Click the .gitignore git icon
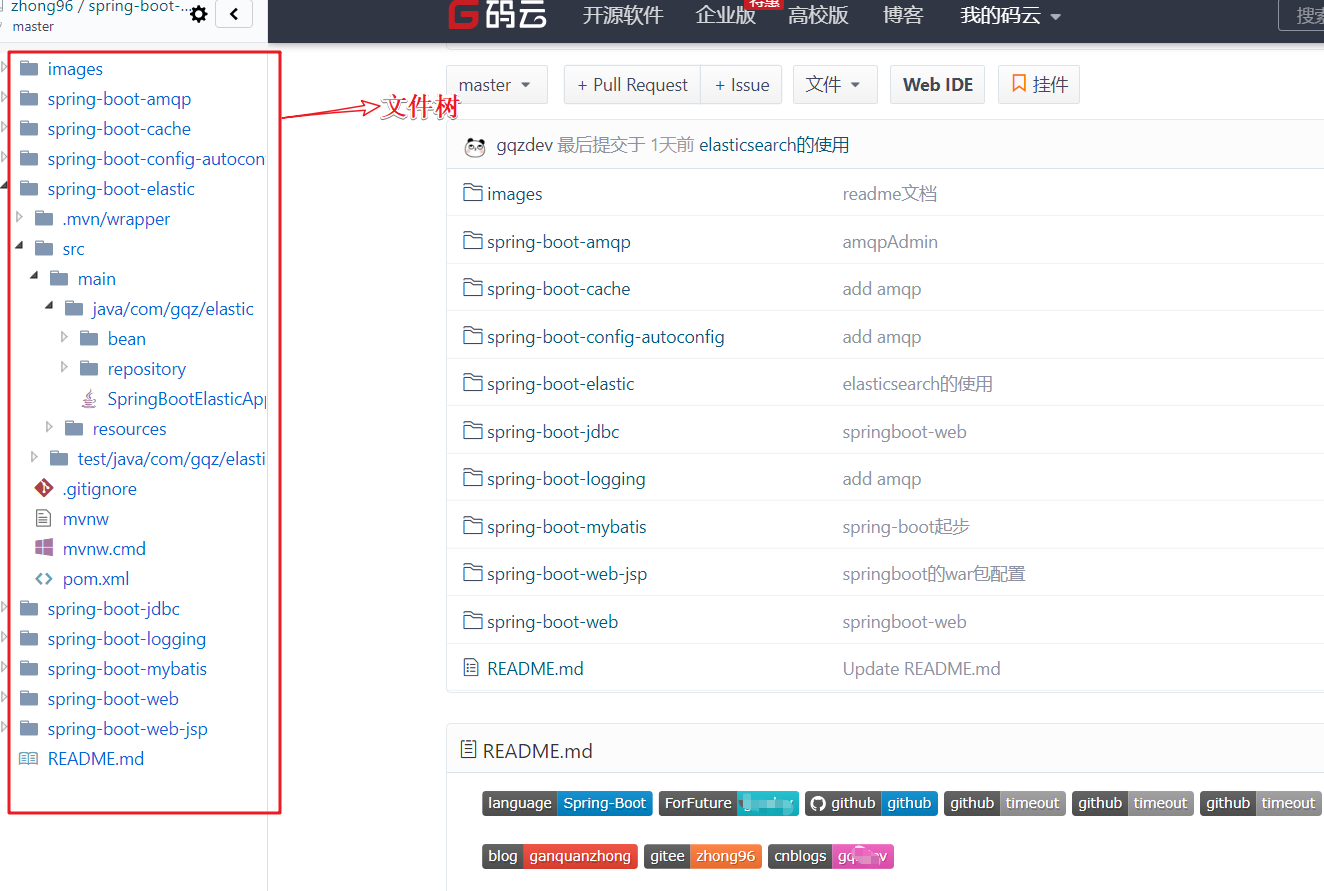Viewport: 1324px width, 891px height. [43, 488]
